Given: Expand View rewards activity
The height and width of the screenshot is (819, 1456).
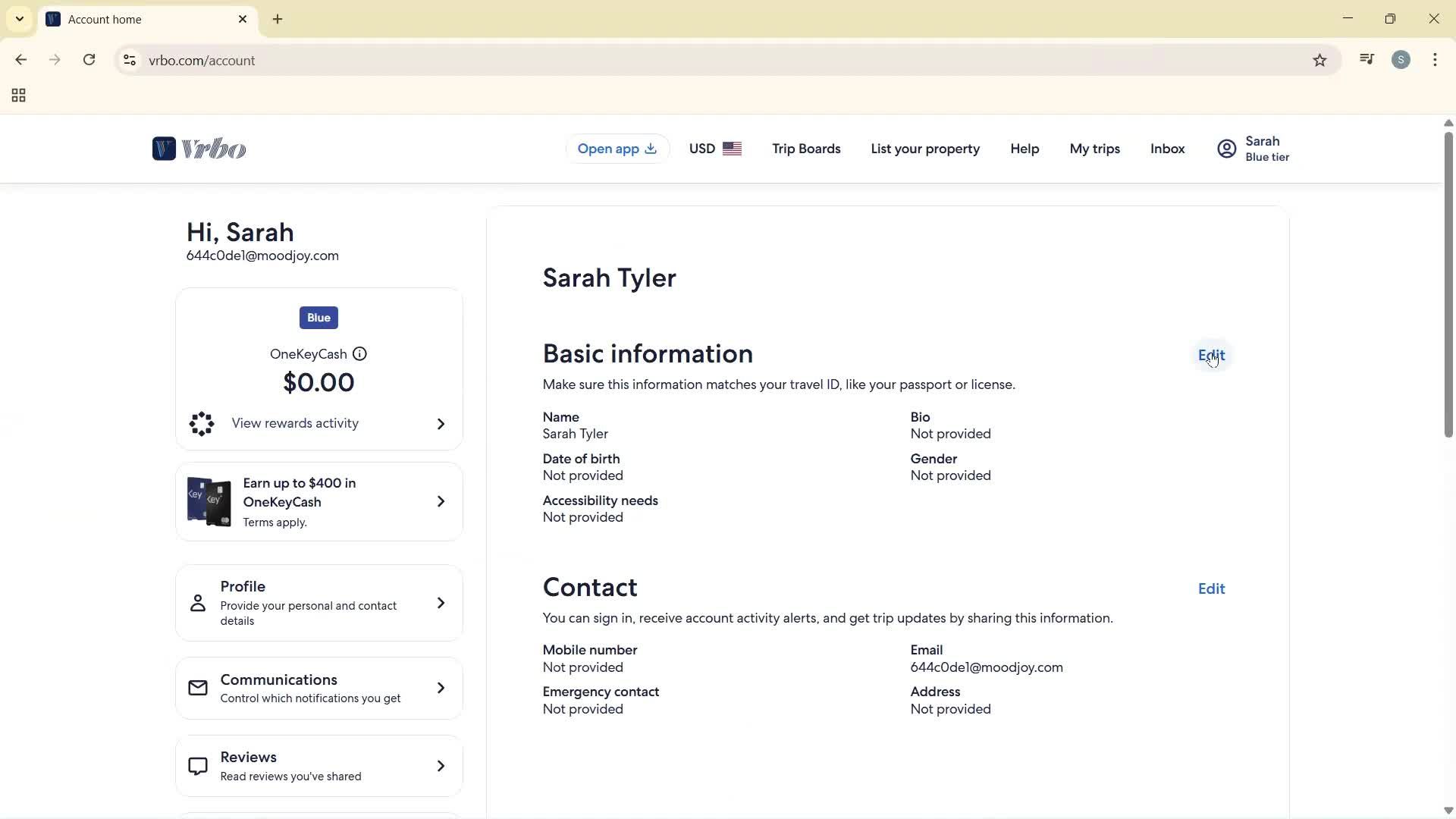Looking at the screenshot, I should 441,424.
